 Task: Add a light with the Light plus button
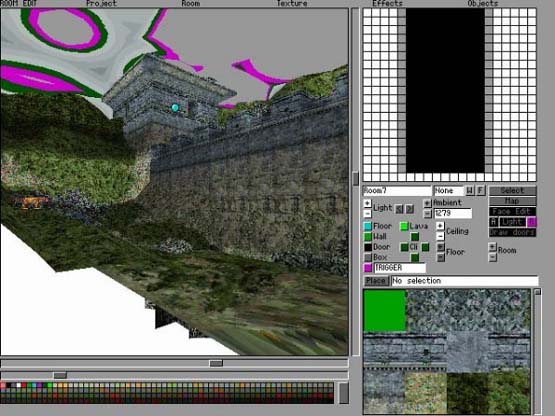[x=367, y=204]
